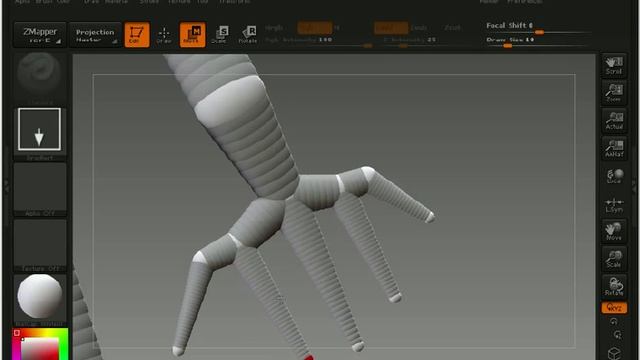The image size is (640, 360).
Task: Enable the Mrgb paint mode
Action: pos(274,28)
